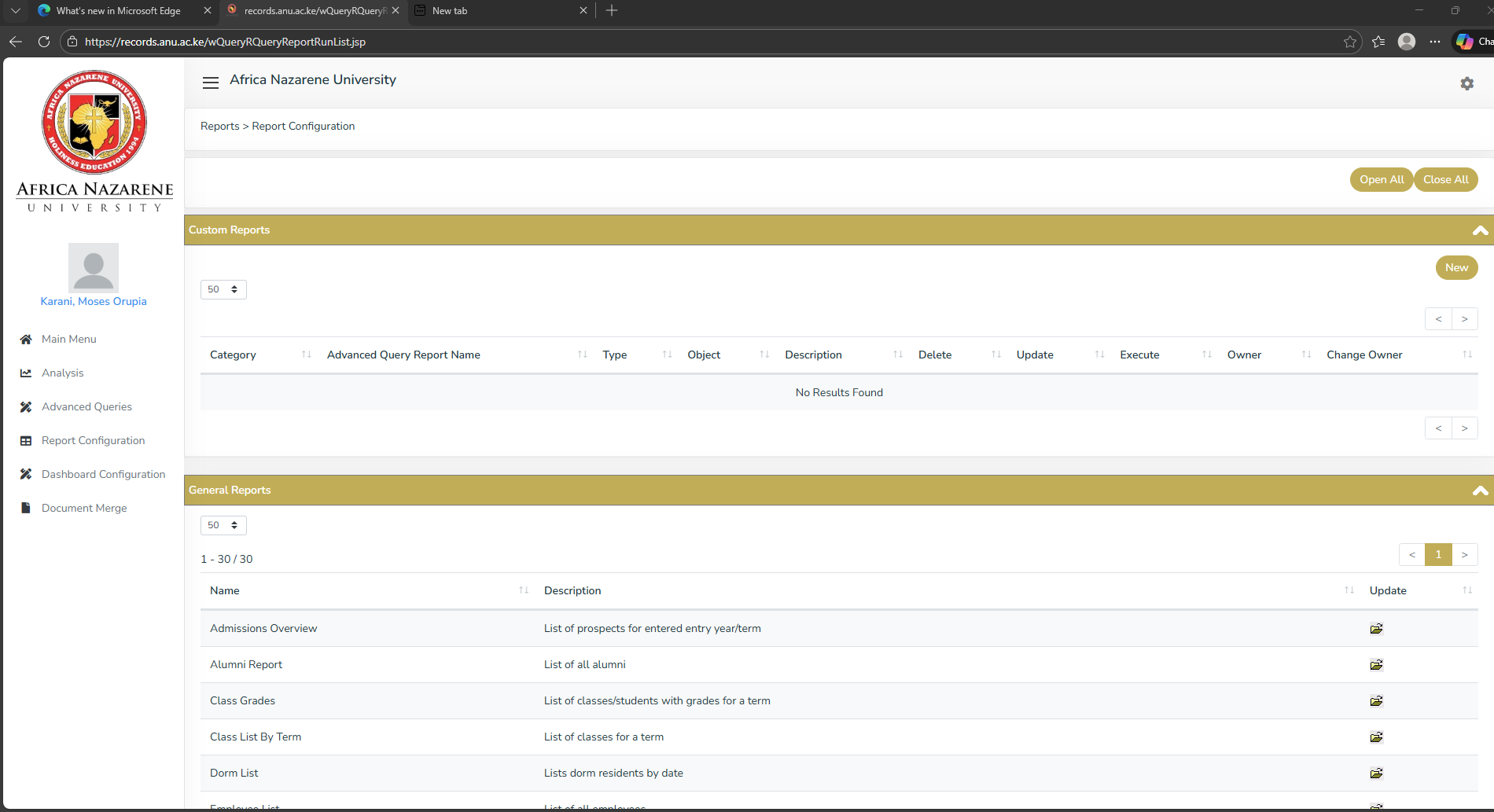Click the New custom report button
The width and height of the screenshot is (1494, 812).
[1456, 267]
